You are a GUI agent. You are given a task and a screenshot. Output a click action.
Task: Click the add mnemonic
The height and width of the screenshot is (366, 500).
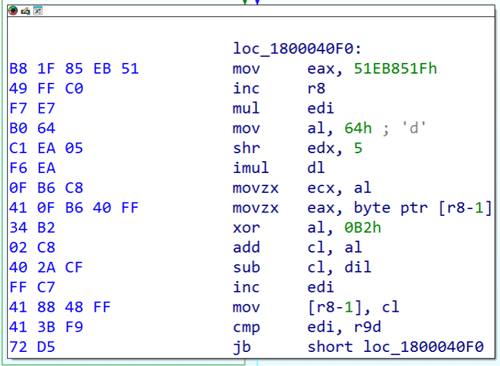point(246,248)
